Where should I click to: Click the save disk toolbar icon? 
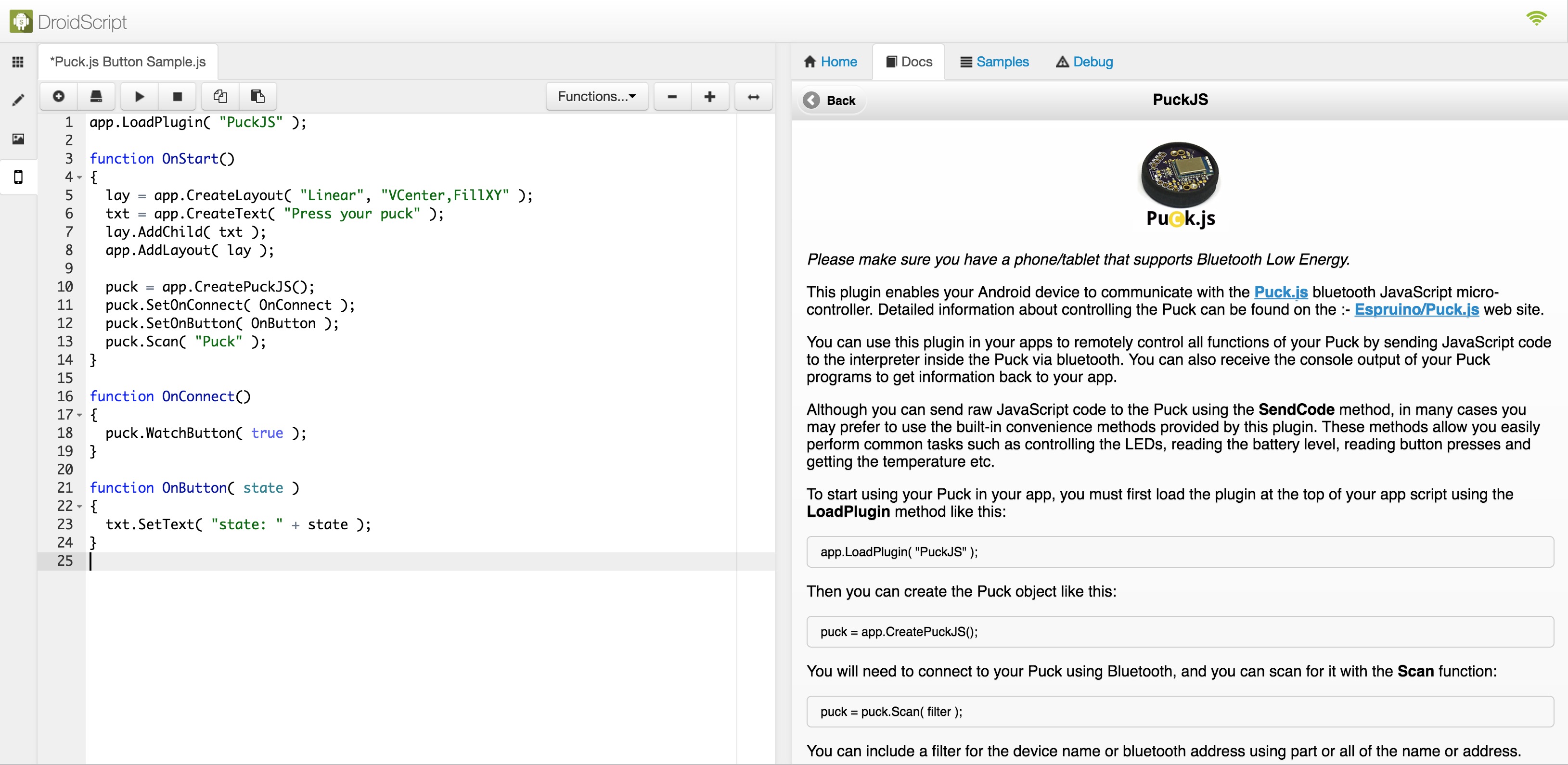[x=96, y=96]
